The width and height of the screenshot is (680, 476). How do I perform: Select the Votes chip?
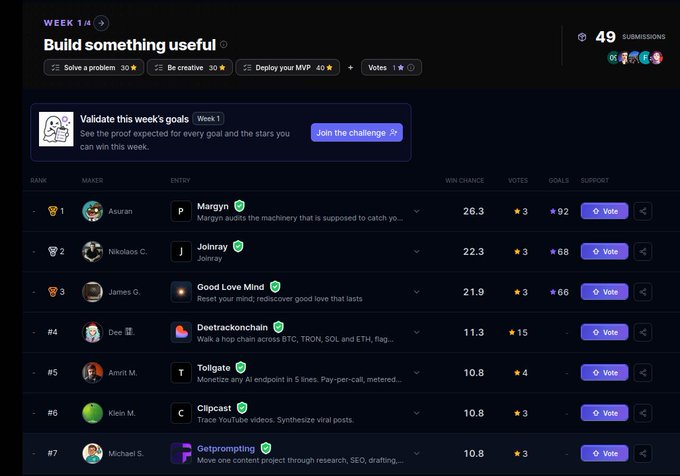(391, 68)
